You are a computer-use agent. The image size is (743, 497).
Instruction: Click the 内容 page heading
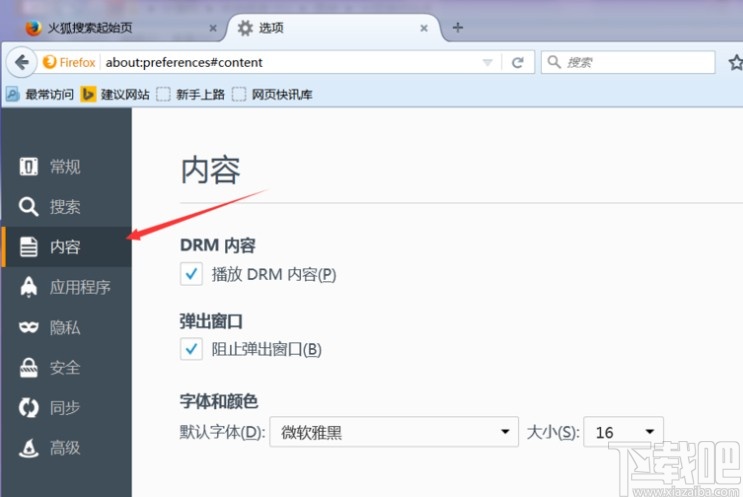210,171
